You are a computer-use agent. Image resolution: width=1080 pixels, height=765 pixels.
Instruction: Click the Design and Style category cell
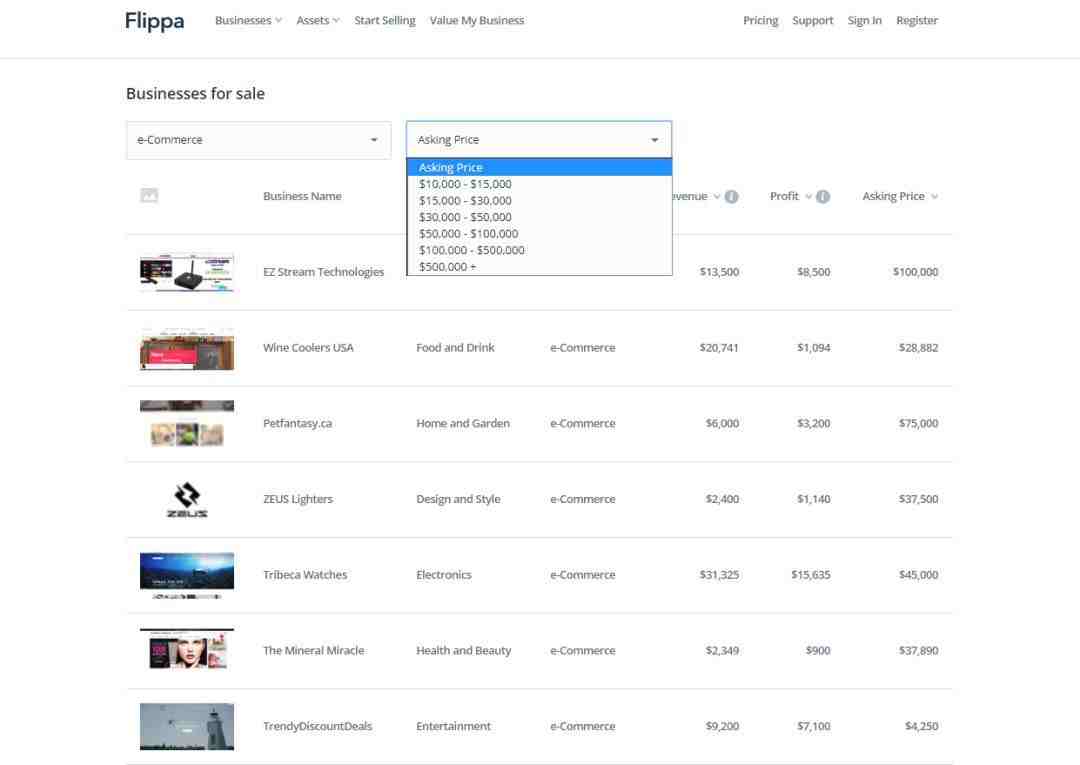coord(458,499)
